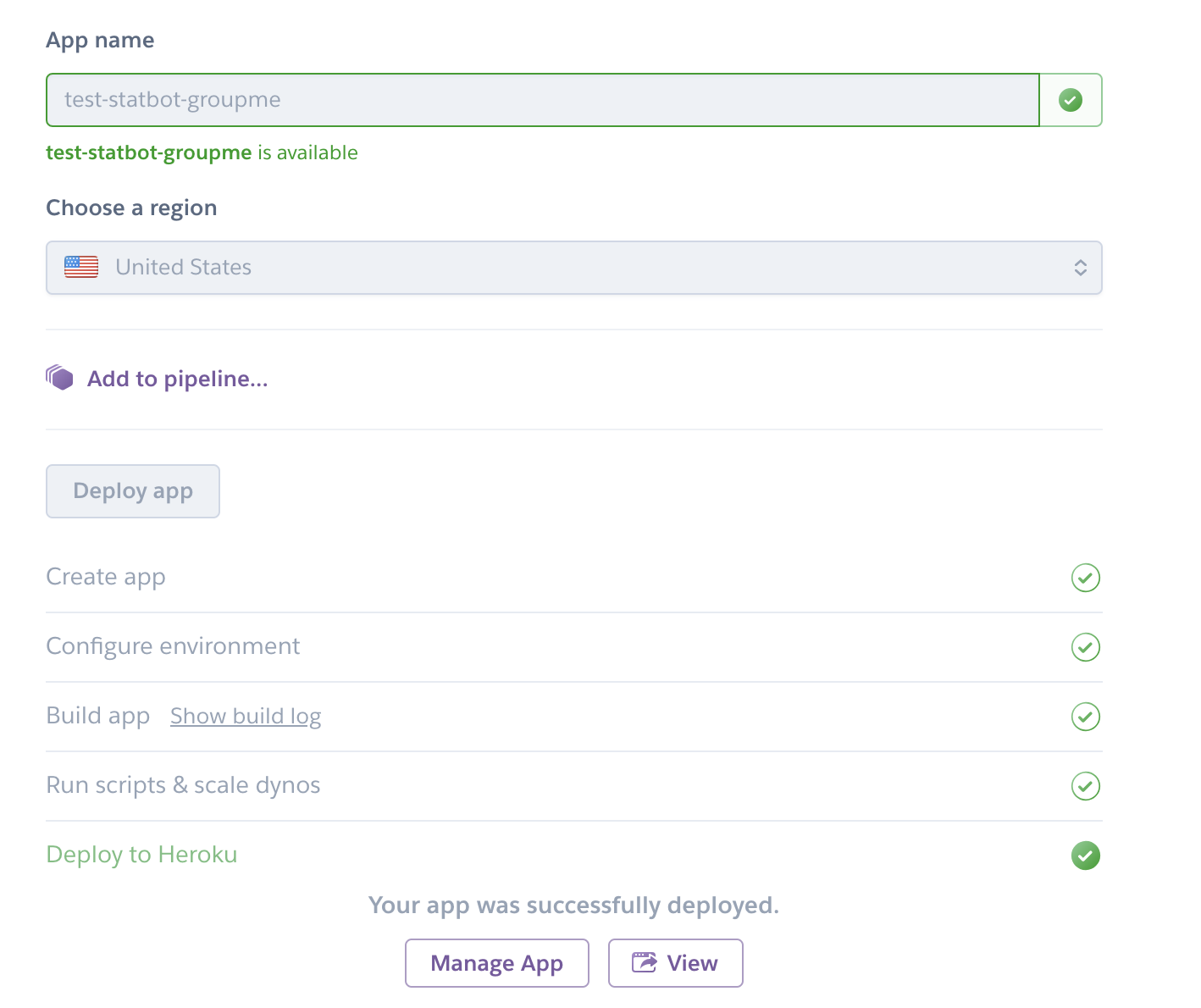Click the Configure environment step label

pyautogui.click(x=173, y=646)
